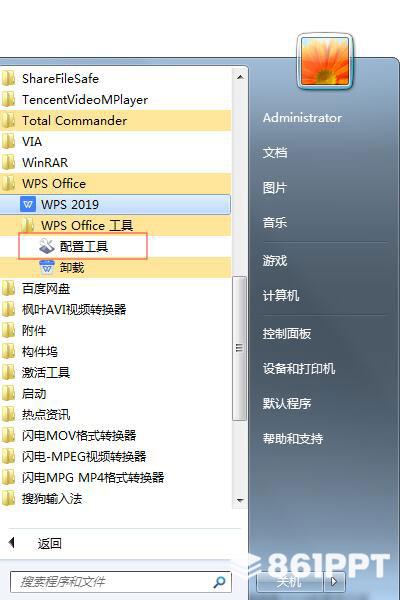Viewport: 400px width, 600px height.
Task: Collapse the WPS Office folder
Action: pos(115,184)
